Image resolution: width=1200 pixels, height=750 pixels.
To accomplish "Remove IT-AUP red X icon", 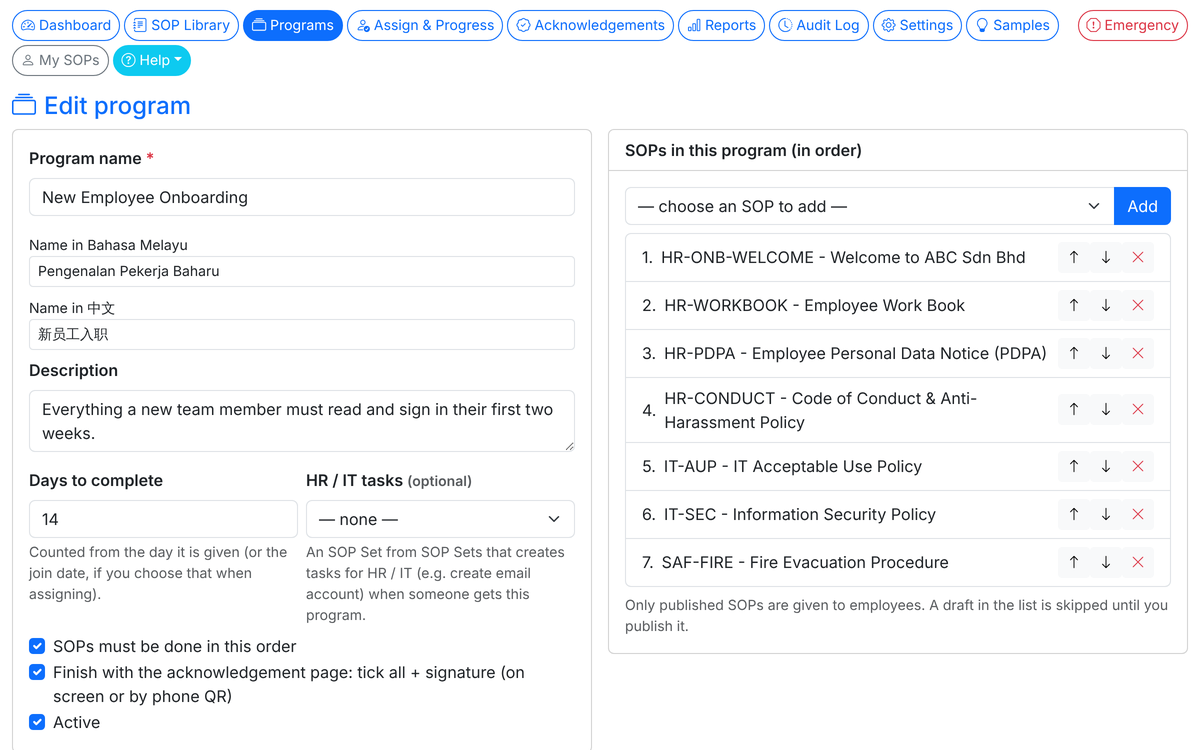I will click(x=1138, y=467).
